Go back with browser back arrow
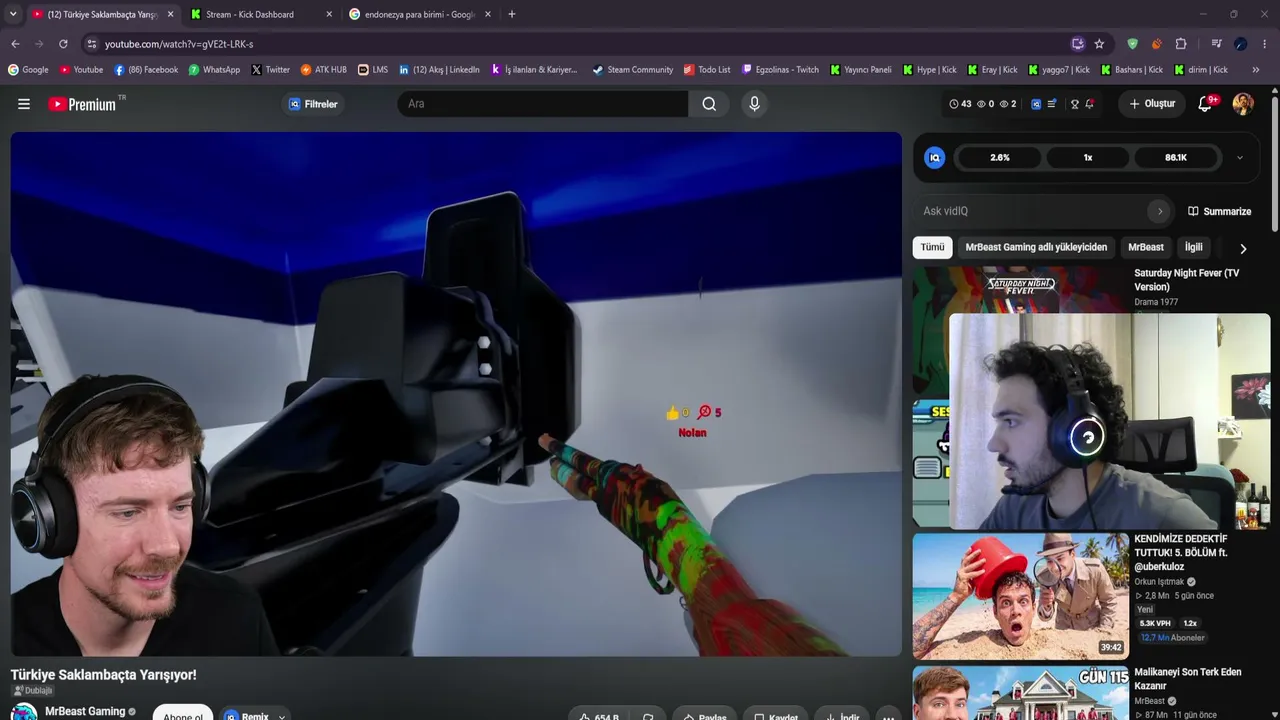The width and height of the screenshot is (1280, 720). point(15,44)
